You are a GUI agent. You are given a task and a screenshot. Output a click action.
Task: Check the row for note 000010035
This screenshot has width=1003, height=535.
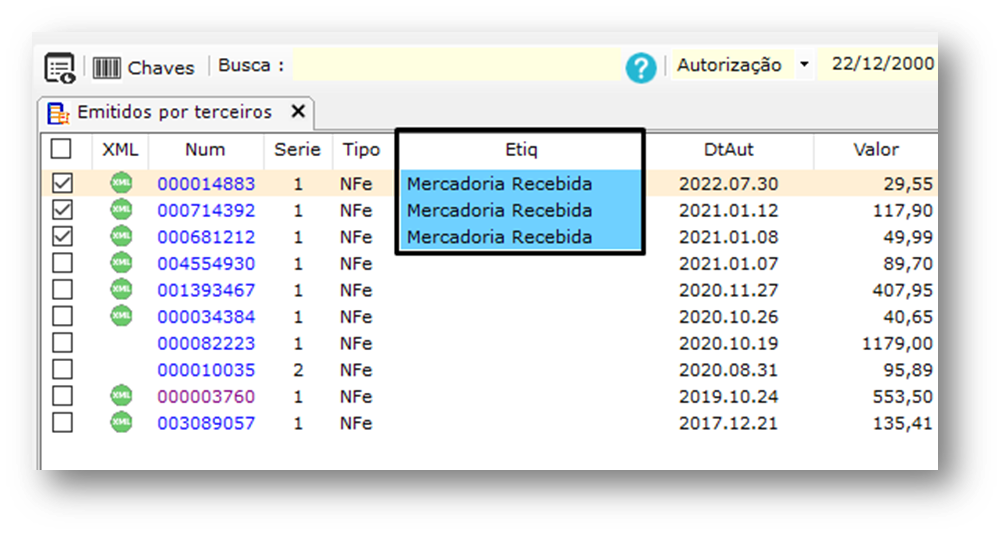(62, 369)
